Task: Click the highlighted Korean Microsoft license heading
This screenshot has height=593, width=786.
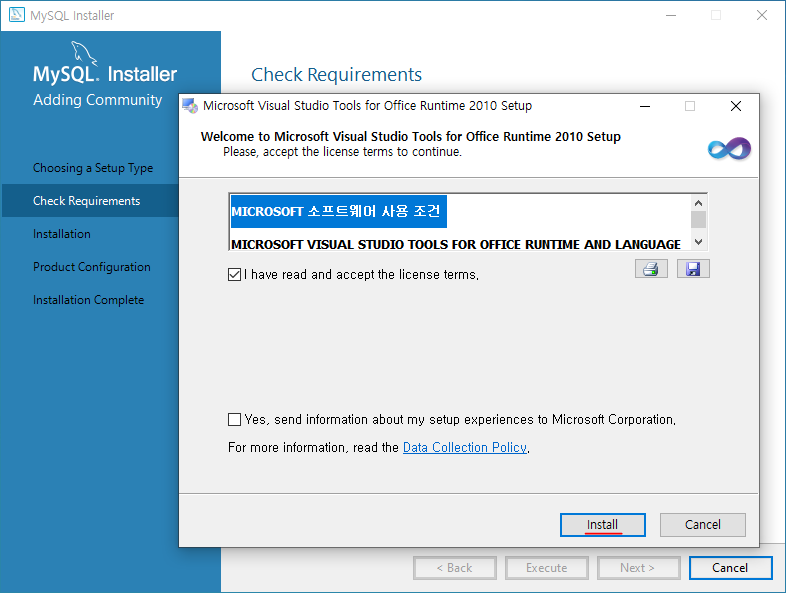Action: 338,212
